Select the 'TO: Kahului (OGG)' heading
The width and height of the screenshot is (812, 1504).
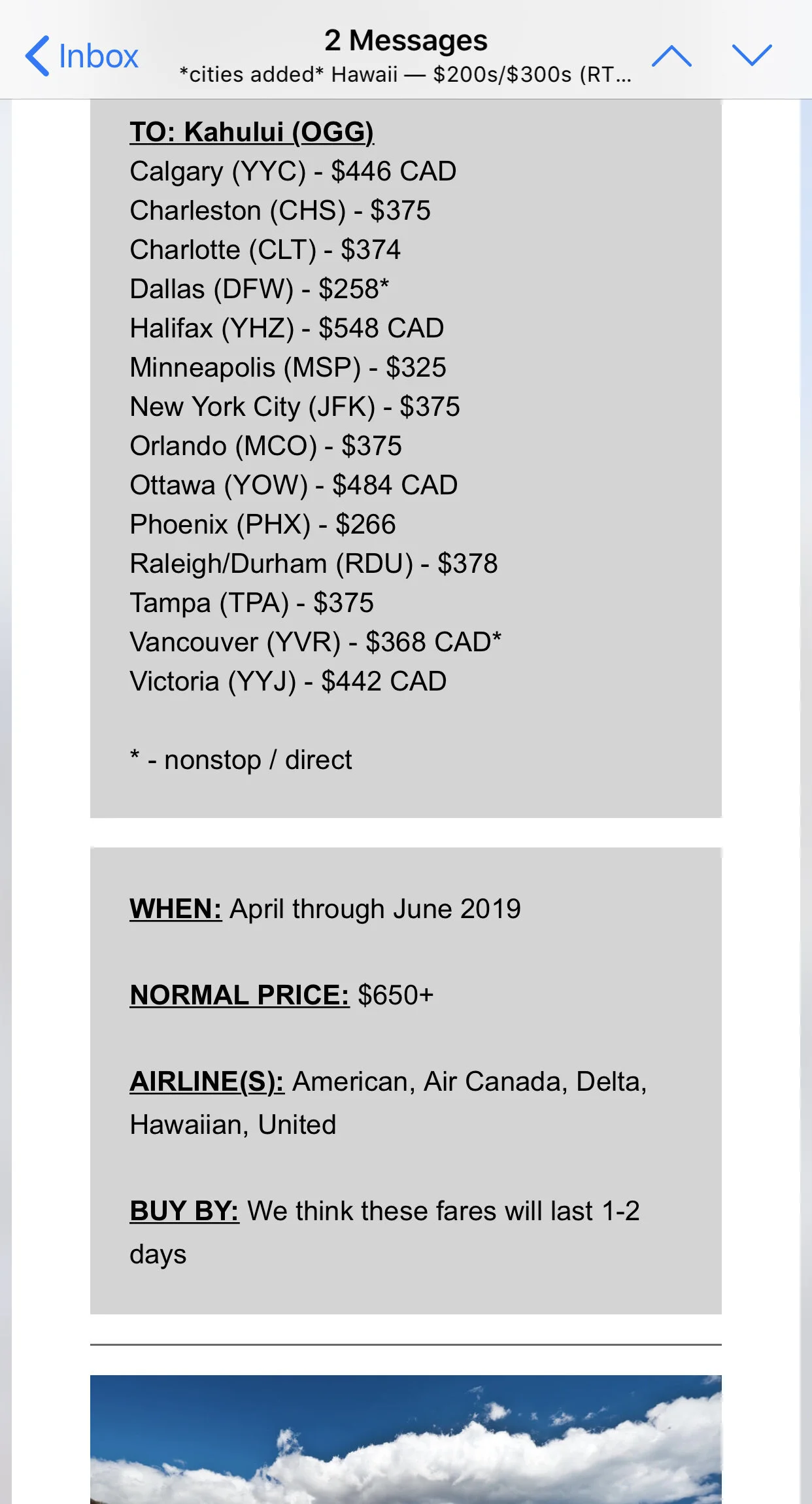tap(252, 132)
